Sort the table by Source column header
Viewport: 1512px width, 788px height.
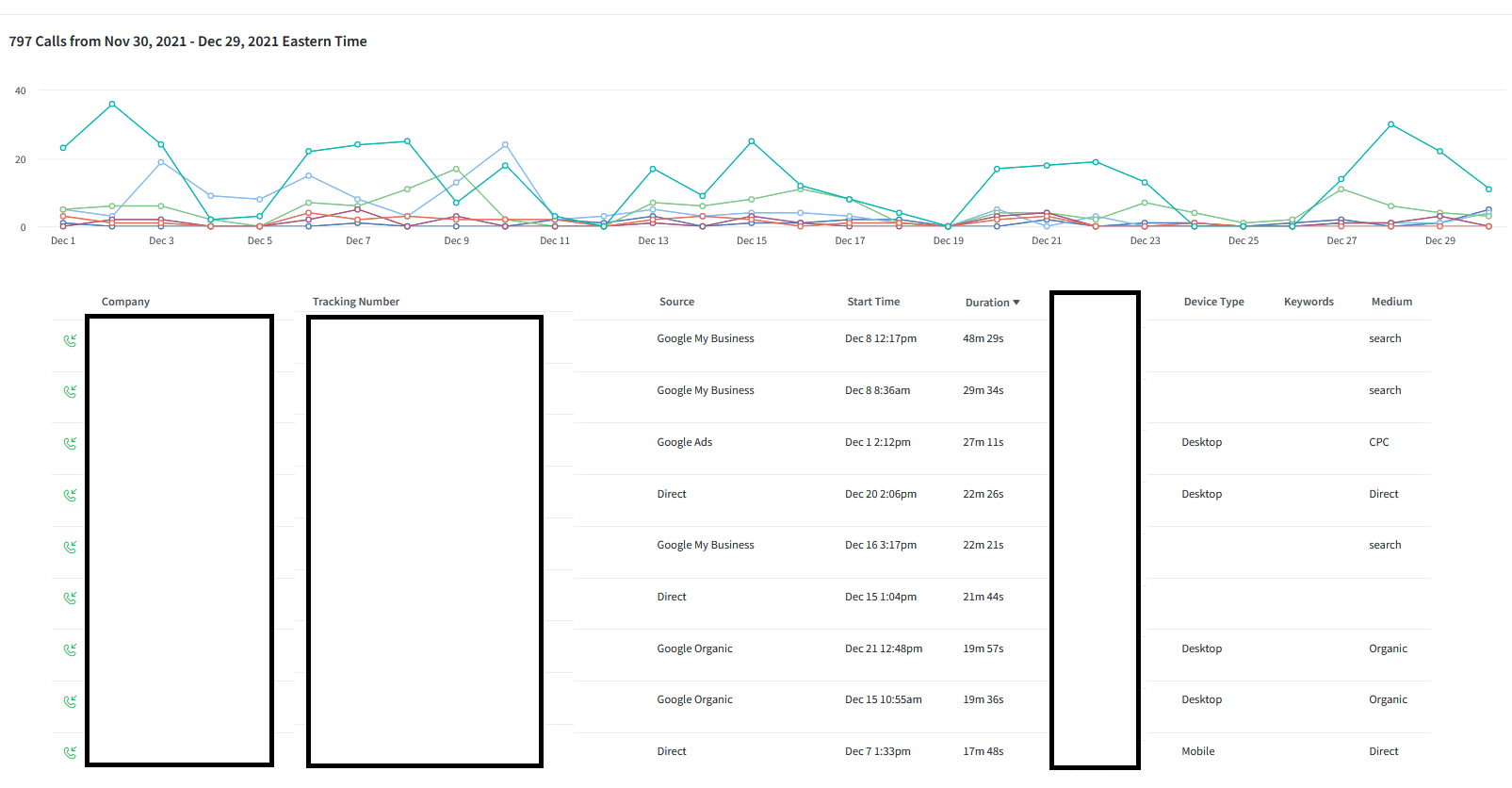[676, 302]
